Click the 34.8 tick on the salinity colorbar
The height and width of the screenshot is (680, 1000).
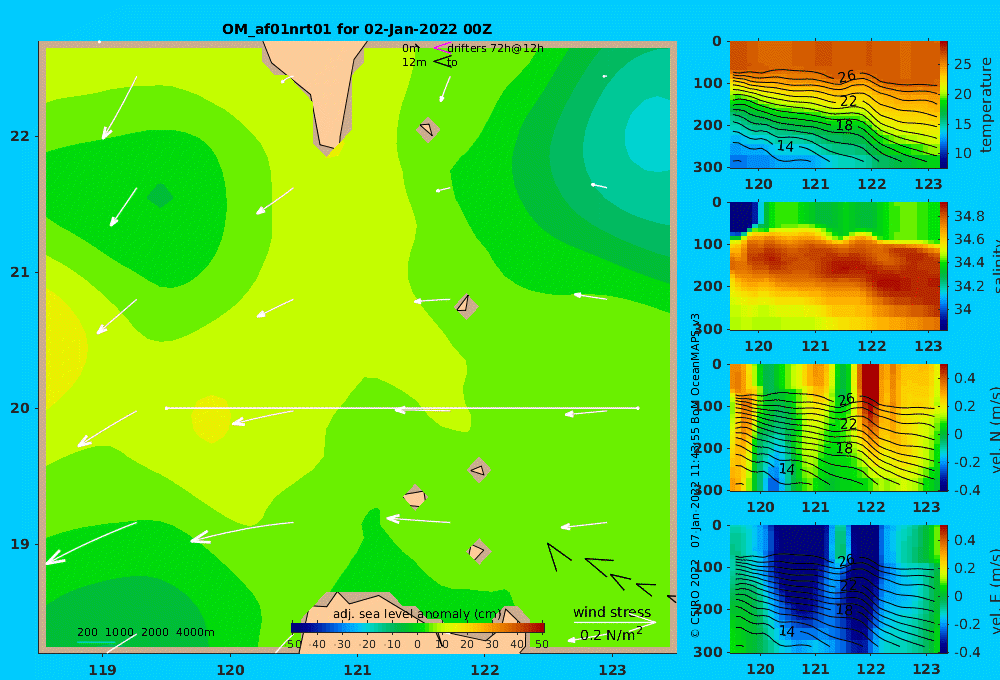pyautogui.click(x=969, y=216)
